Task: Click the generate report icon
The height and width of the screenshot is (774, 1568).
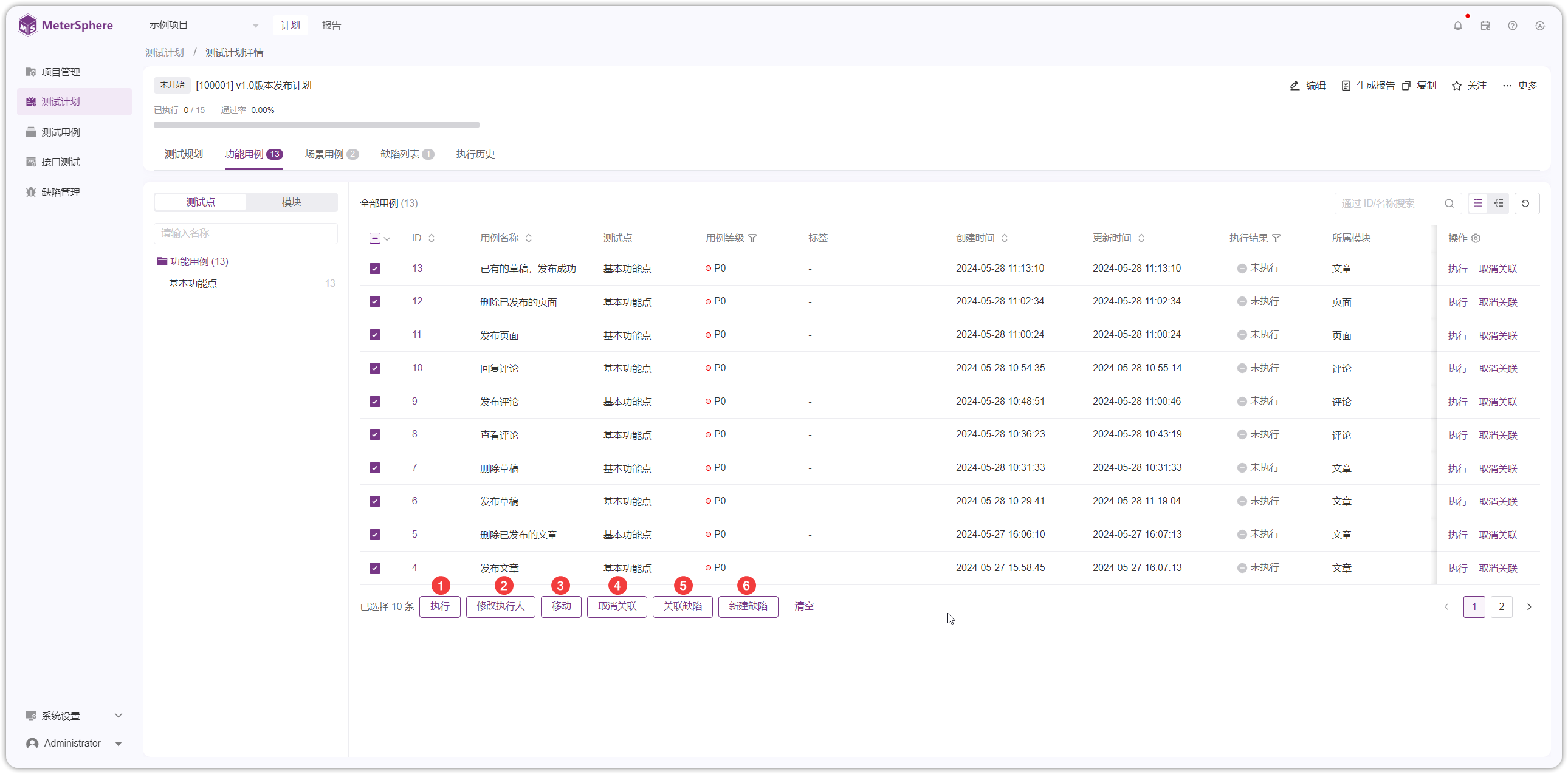Action: tap(1345, 85)
